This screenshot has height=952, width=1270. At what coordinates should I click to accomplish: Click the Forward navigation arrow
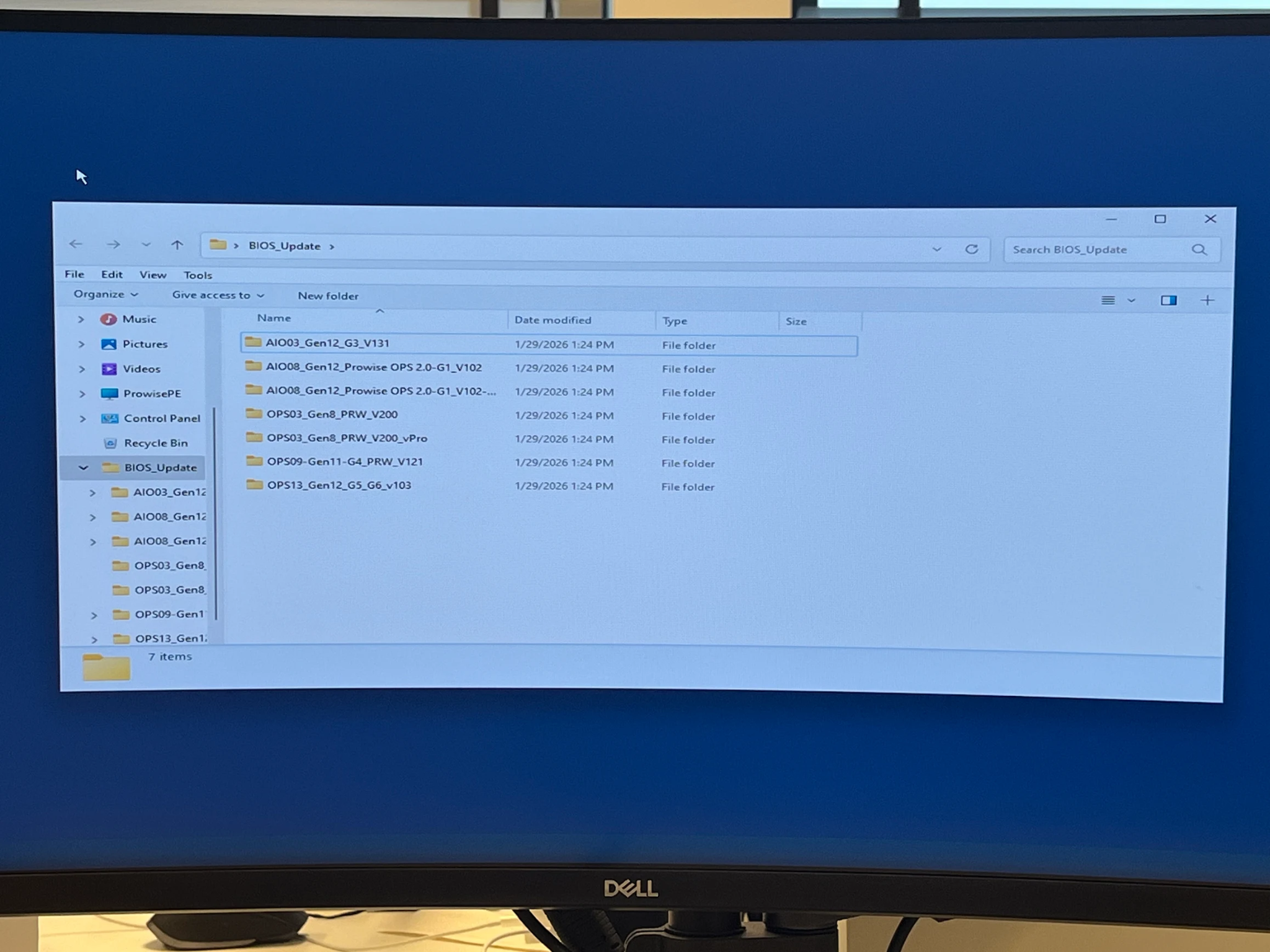(x=113, y=245)
